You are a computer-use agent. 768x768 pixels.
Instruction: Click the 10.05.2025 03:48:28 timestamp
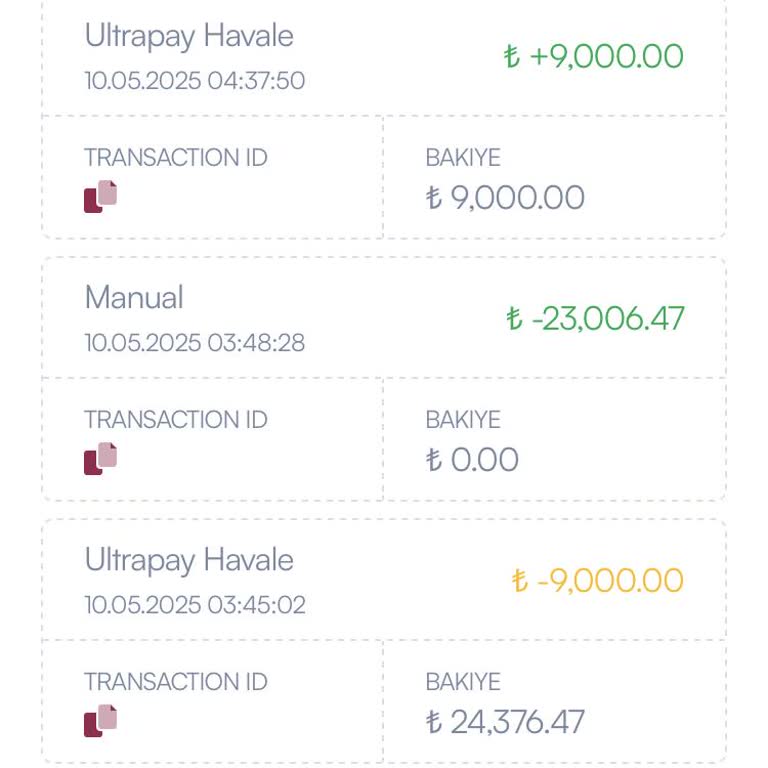coord(194,343)
